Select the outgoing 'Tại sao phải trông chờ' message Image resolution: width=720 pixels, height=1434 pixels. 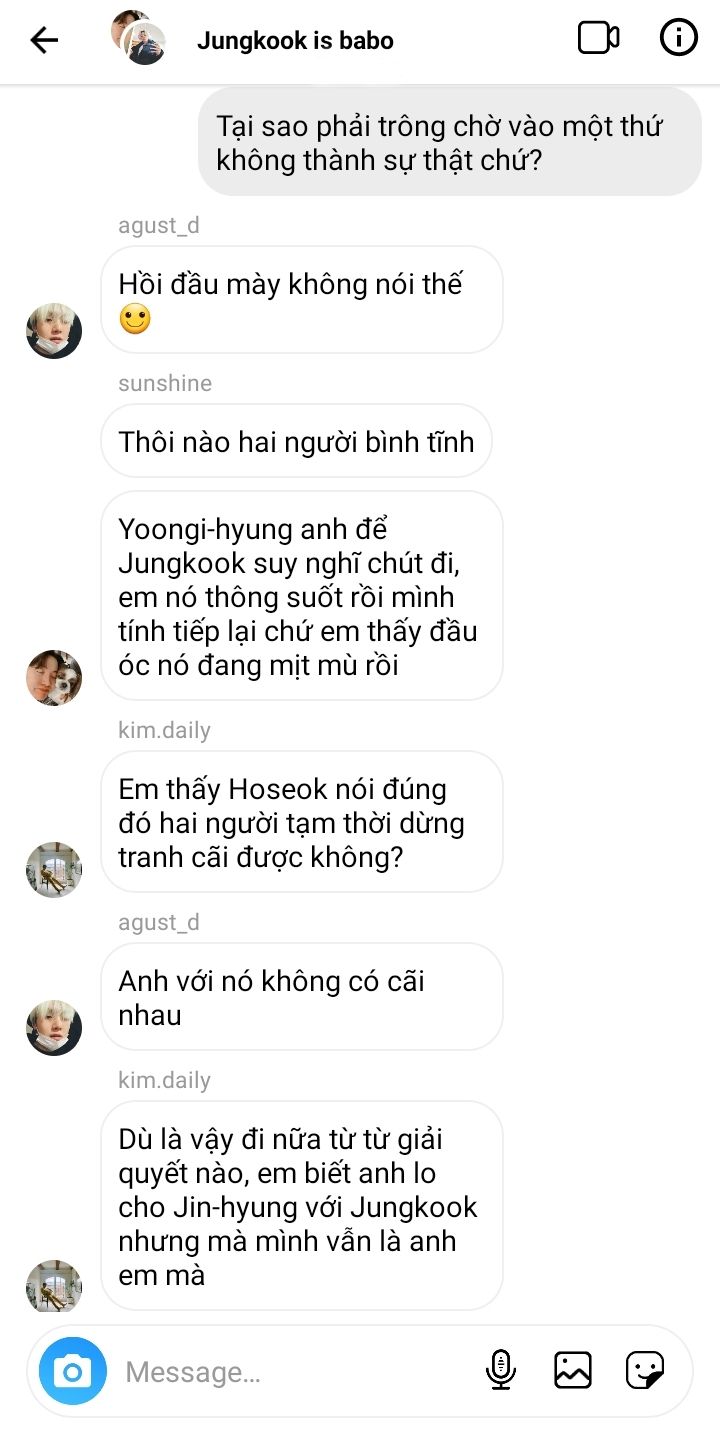pyautogui.click(x=450, y=141)
